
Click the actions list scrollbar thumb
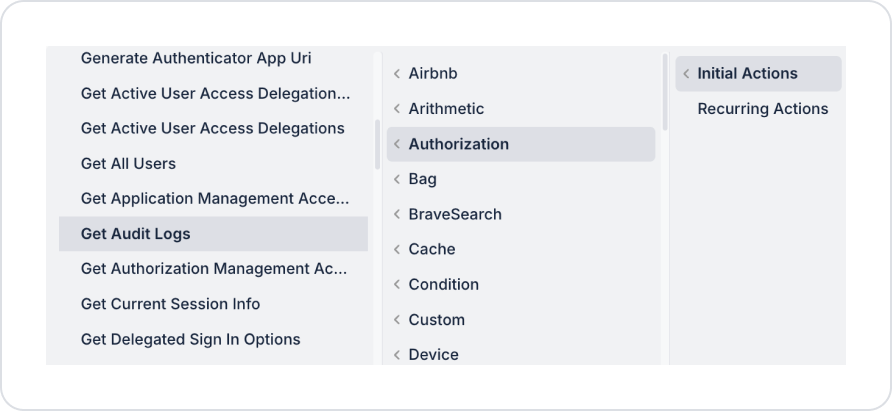(x=377, y=145)
